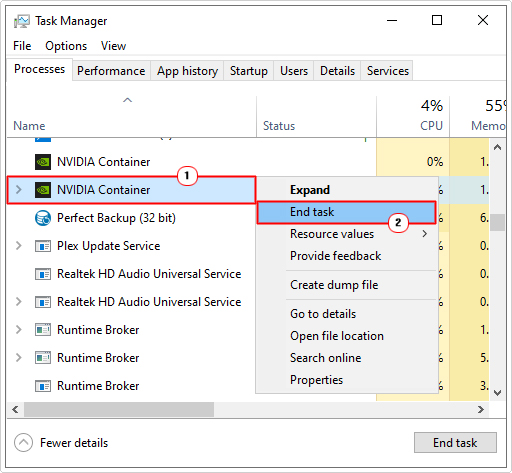Open the File menu
Screen dimensions: 512x473
coord(22,46)
